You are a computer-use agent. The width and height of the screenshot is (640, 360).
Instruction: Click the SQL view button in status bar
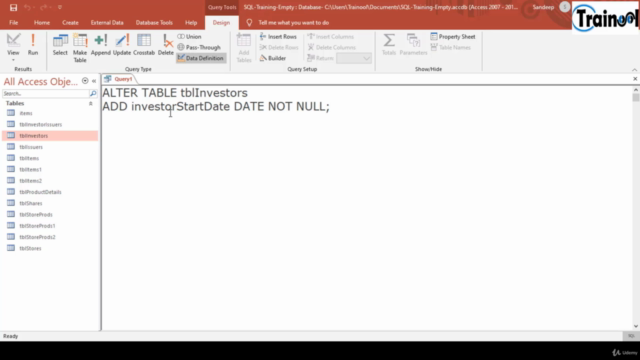tap(631, 336)
